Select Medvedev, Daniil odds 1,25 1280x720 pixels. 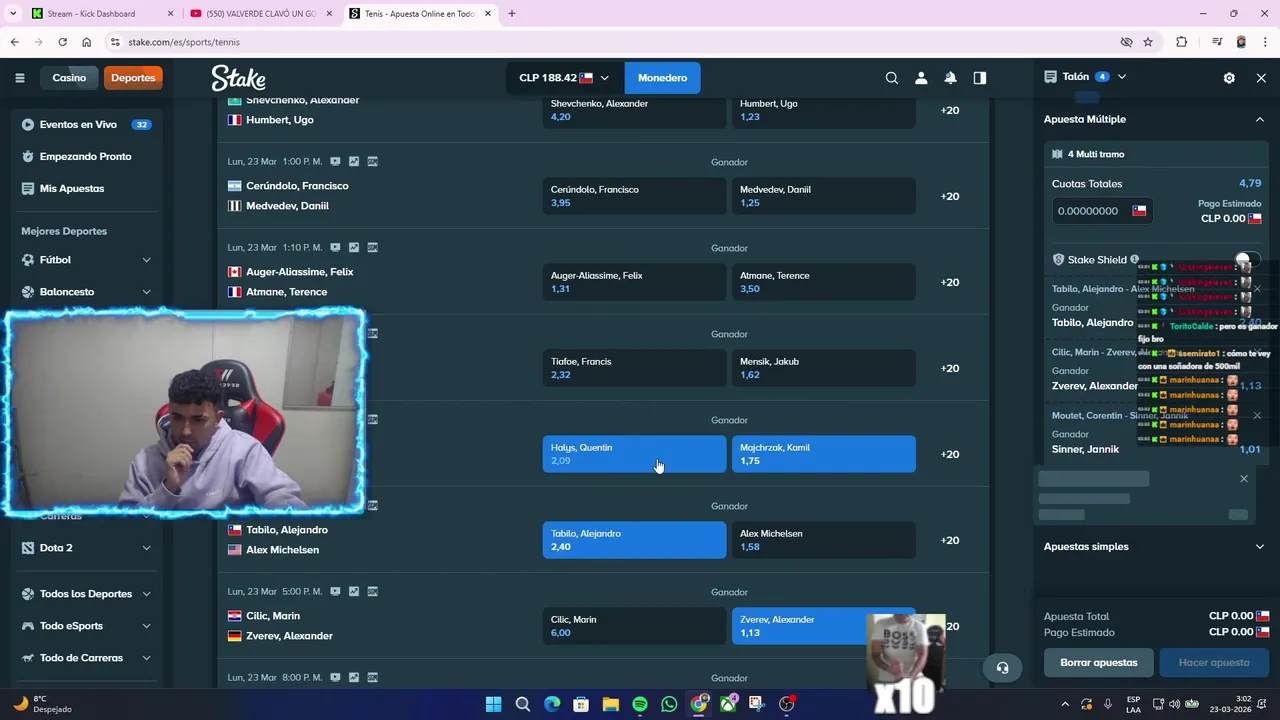tap(824, 196)
